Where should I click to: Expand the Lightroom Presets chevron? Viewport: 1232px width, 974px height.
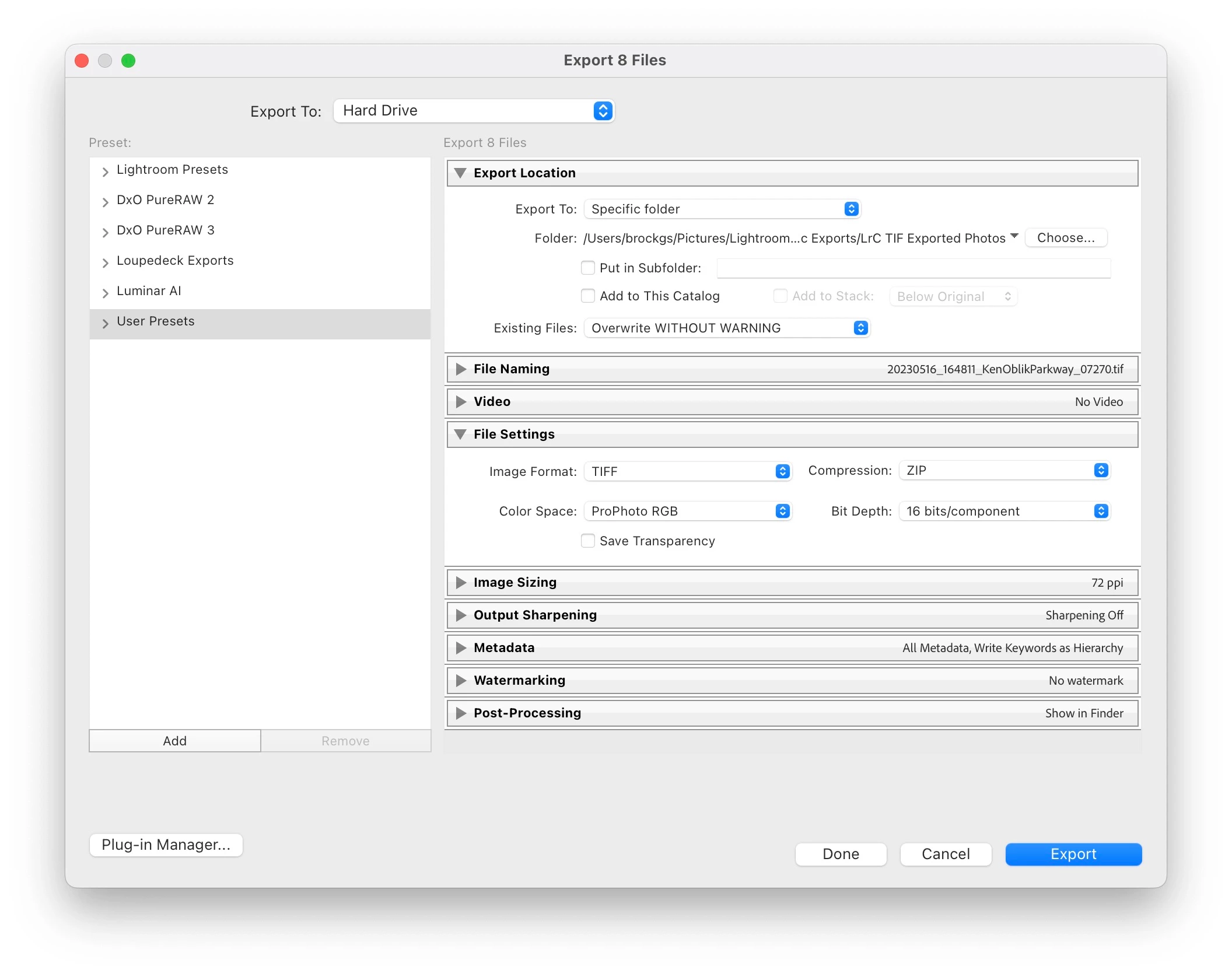pos(106,171)
